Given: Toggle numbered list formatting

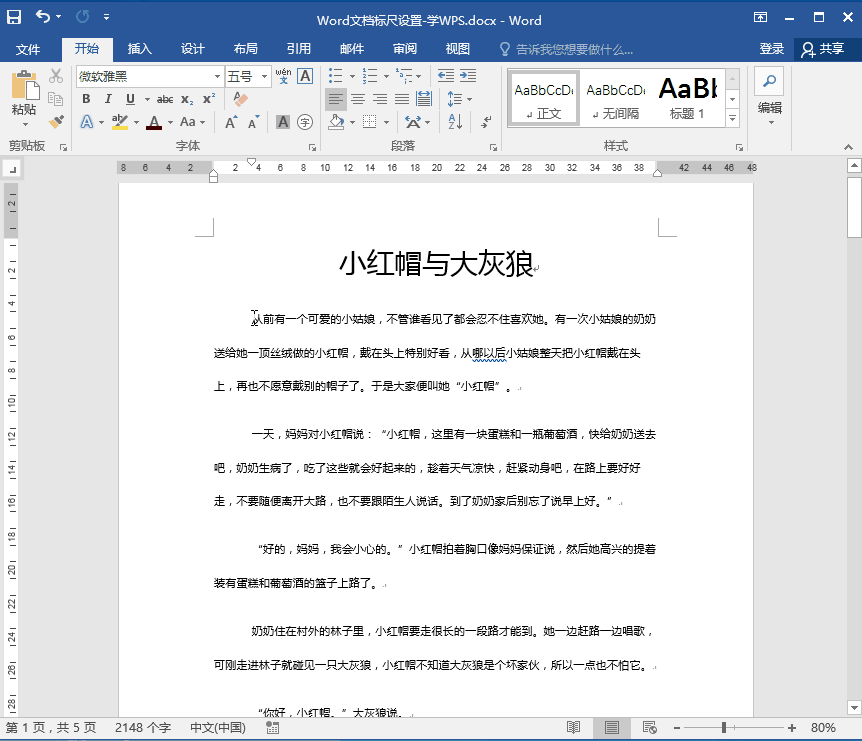Looking at the screenshot, I should point(370,76).
